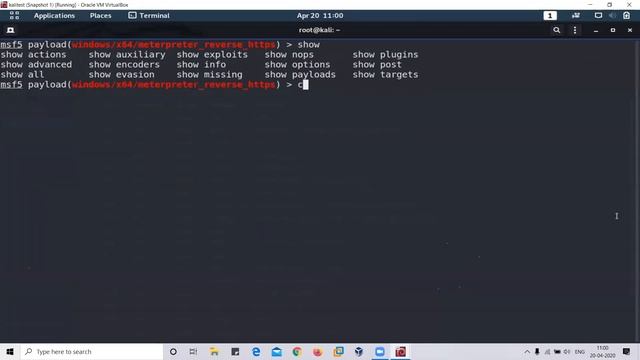
Task: Open Cortana circle icon on taskbar
Action: coord(173,351)
